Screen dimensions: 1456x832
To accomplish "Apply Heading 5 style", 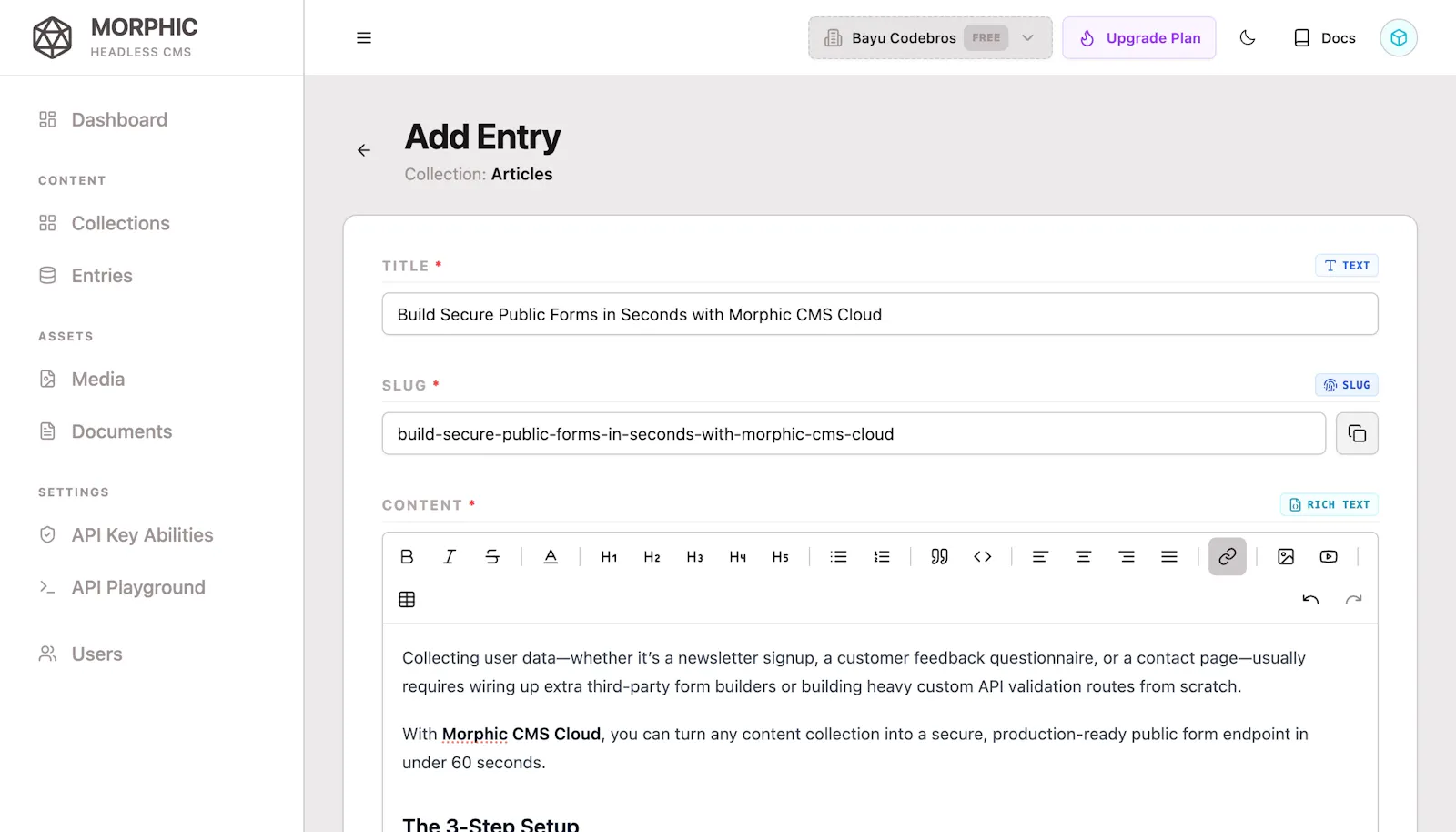I will coord(780,556).
